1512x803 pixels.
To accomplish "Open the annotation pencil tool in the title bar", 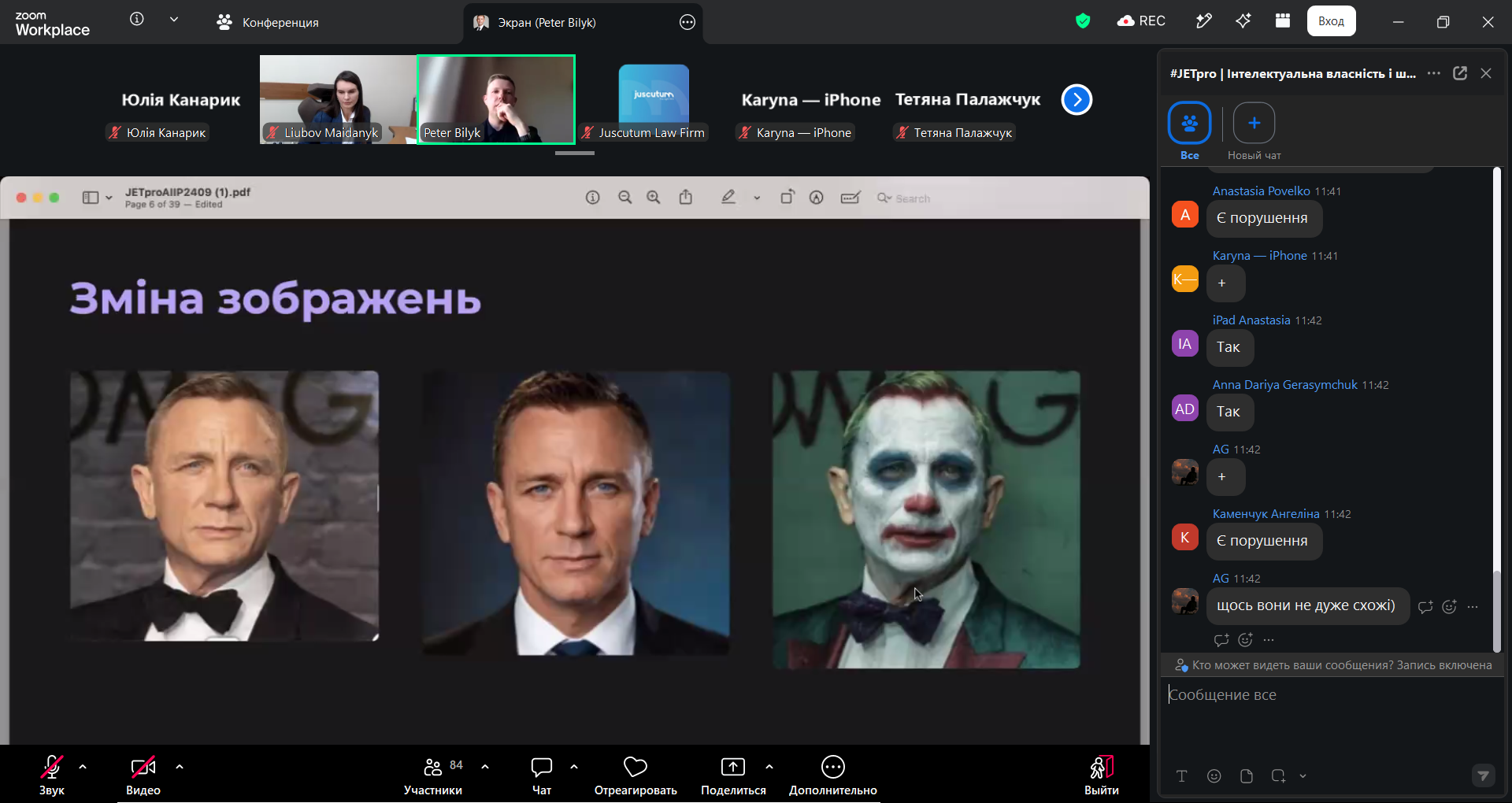I will pyautogui.click(x=1203, y=21).
